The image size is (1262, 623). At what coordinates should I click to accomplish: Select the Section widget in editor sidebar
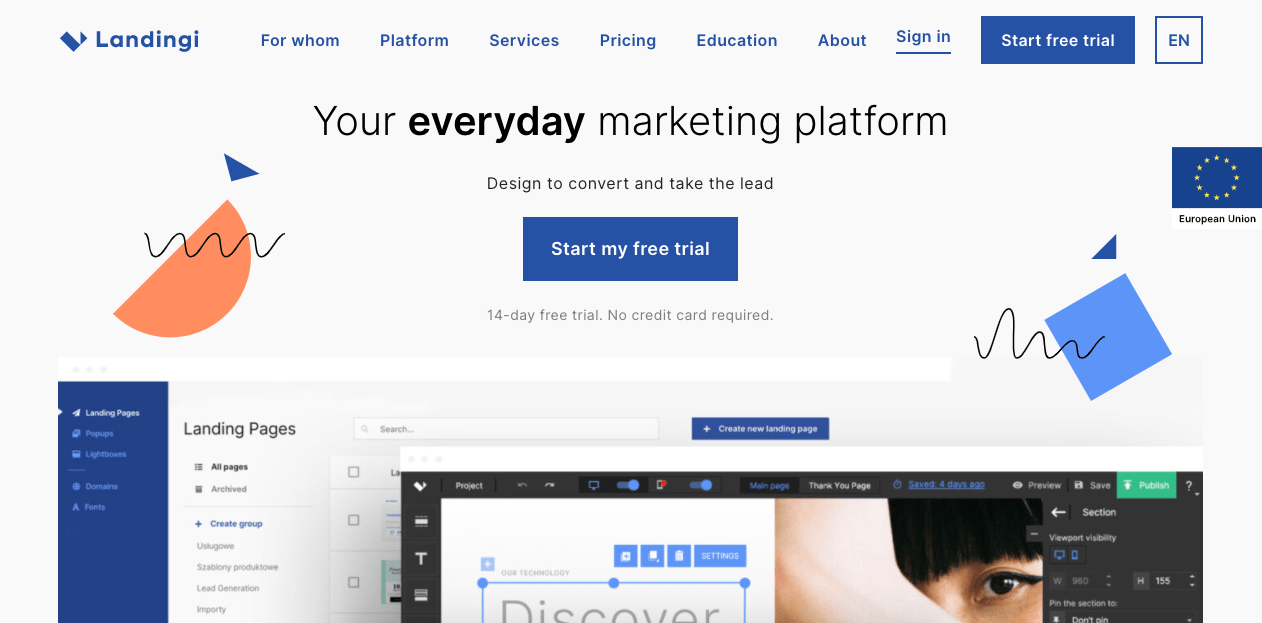(421, 521)
